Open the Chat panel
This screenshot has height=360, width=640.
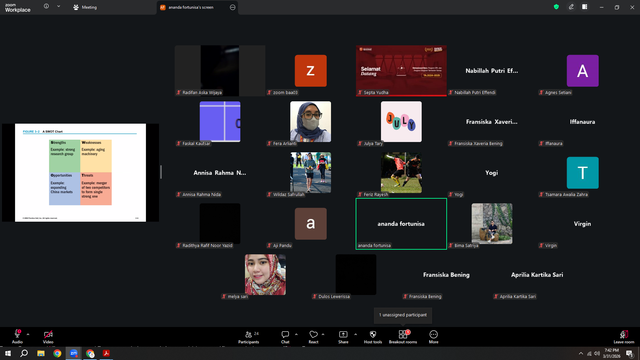click(x=285, y=336)
